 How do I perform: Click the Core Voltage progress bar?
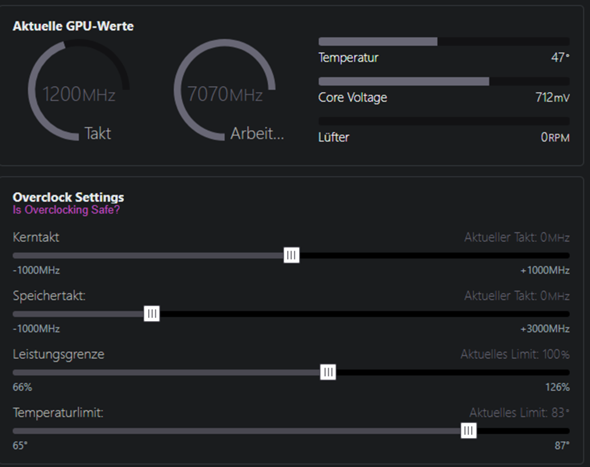(444, 81)
